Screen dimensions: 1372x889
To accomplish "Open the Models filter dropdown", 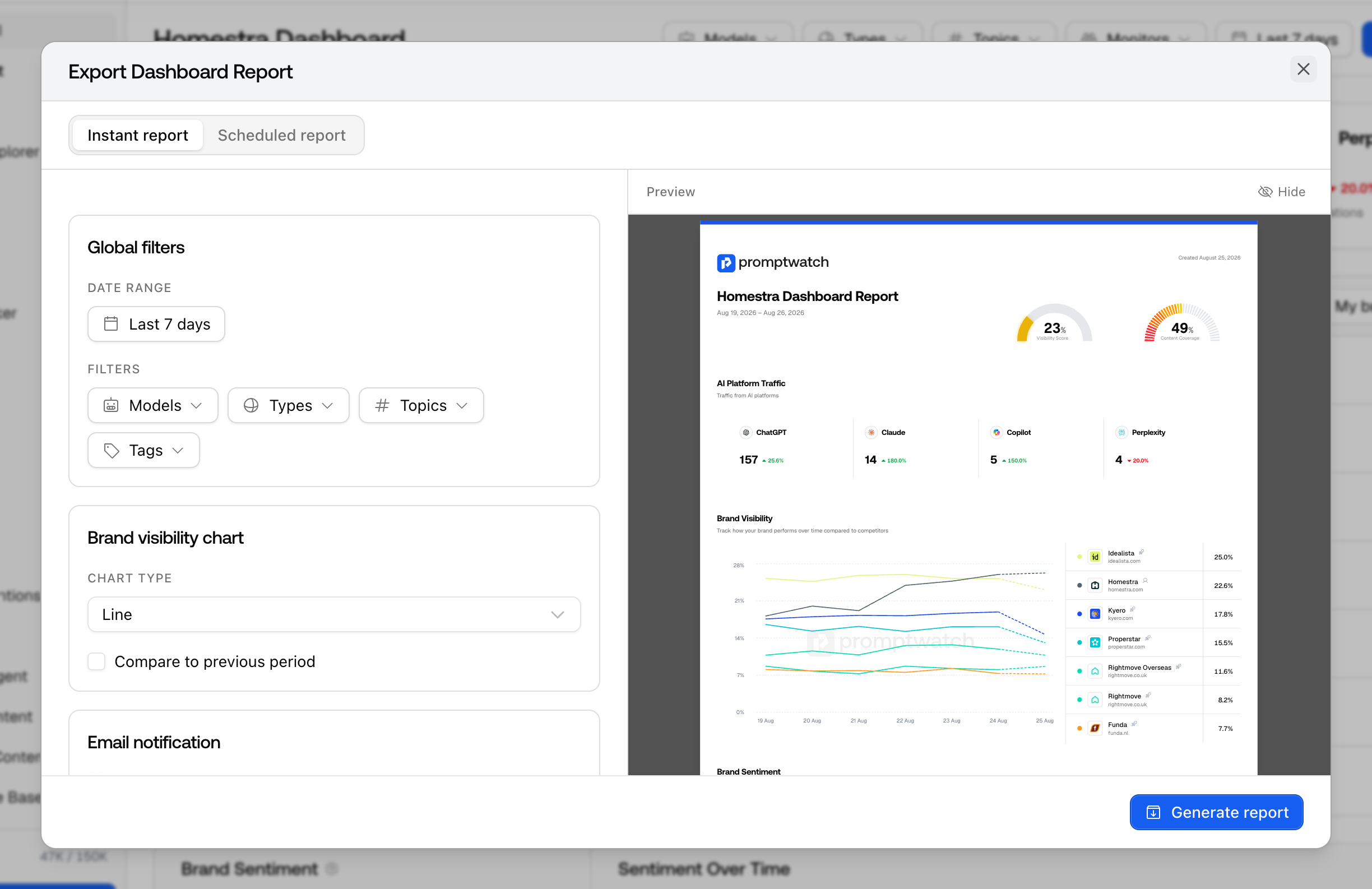I will pyautogui.click(x=153, y=405).
